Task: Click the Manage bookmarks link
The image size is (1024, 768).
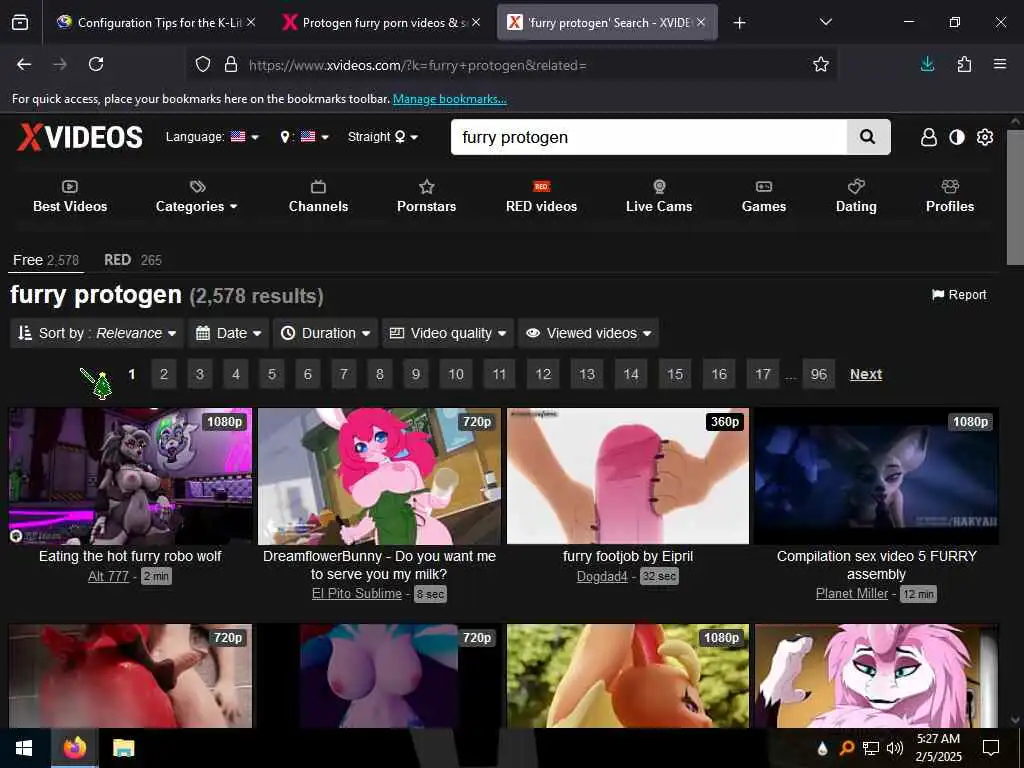Action: (x=449, y=99)
